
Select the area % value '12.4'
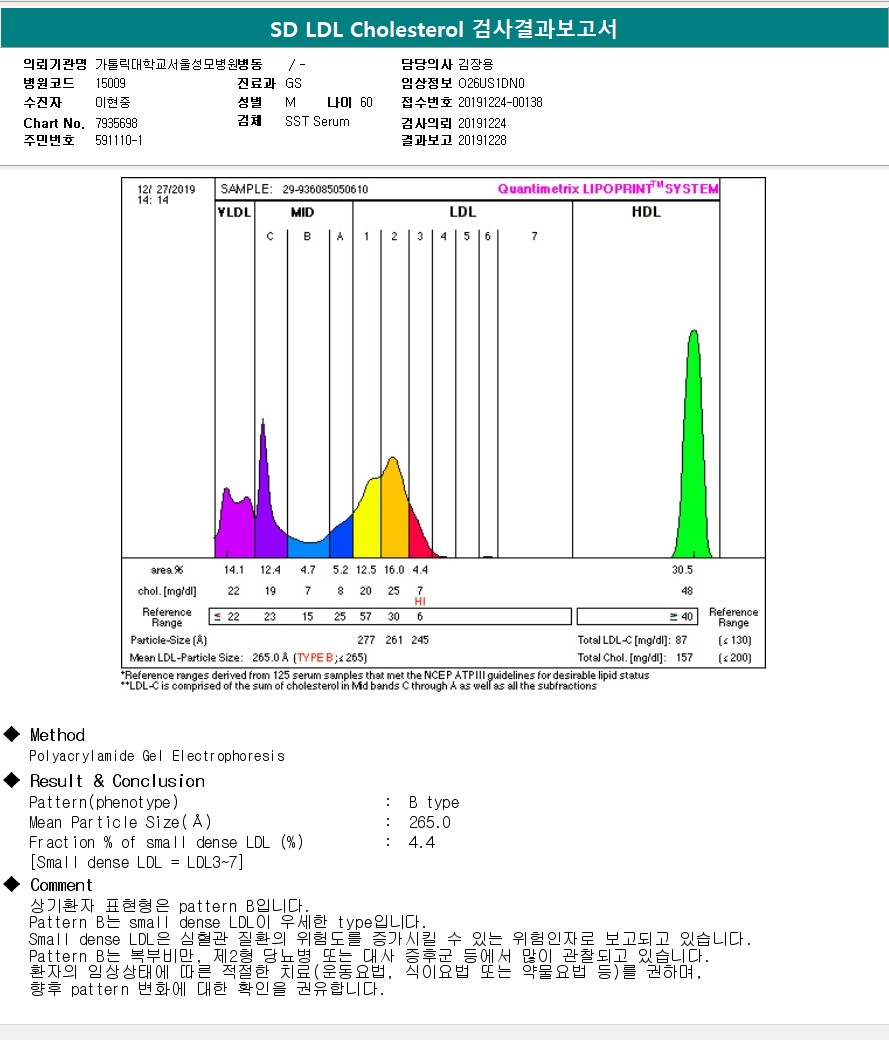pos(270,570)
